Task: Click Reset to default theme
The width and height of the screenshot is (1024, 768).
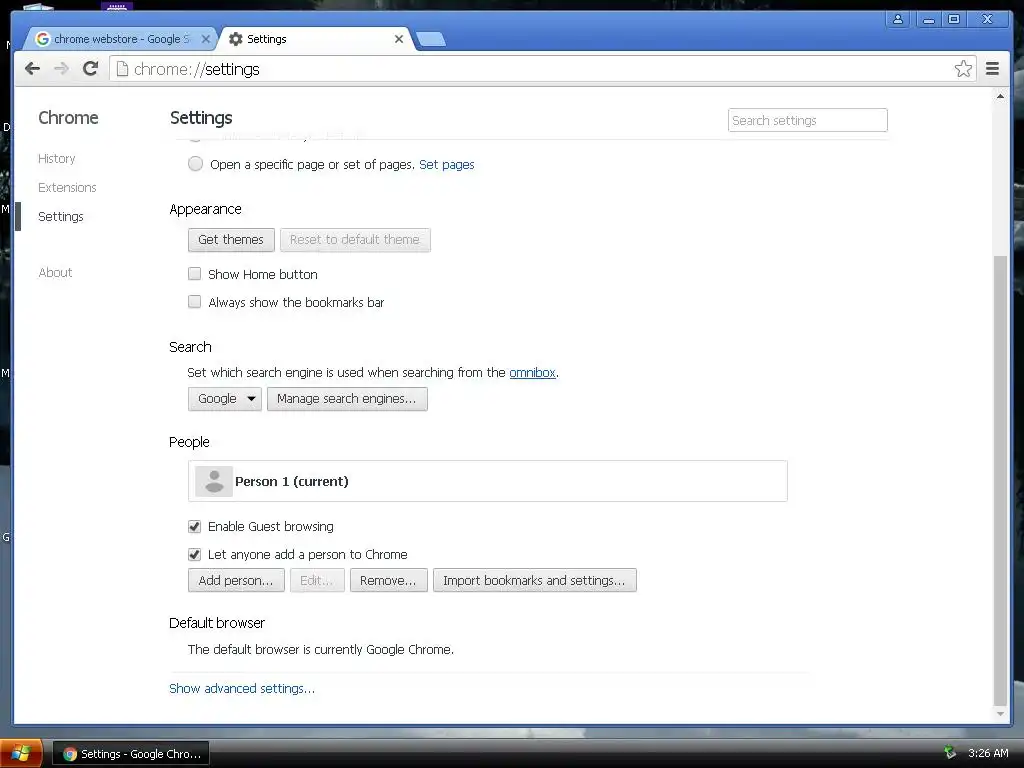Action: pyautogui.click(x=355, y=240)
